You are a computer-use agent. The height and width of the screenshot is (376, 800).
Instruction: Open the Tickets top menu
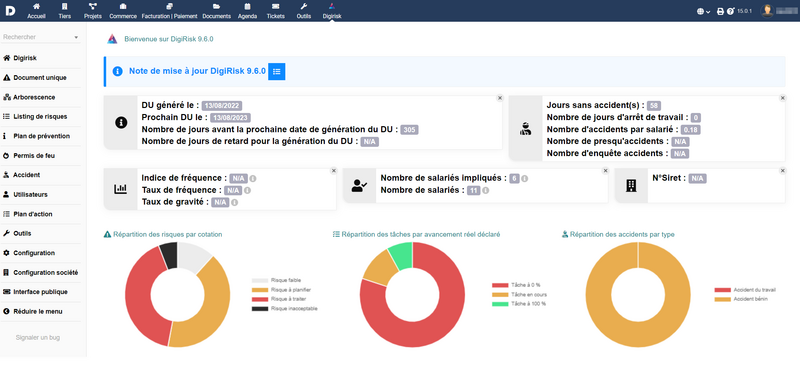(x=276, y=11)
